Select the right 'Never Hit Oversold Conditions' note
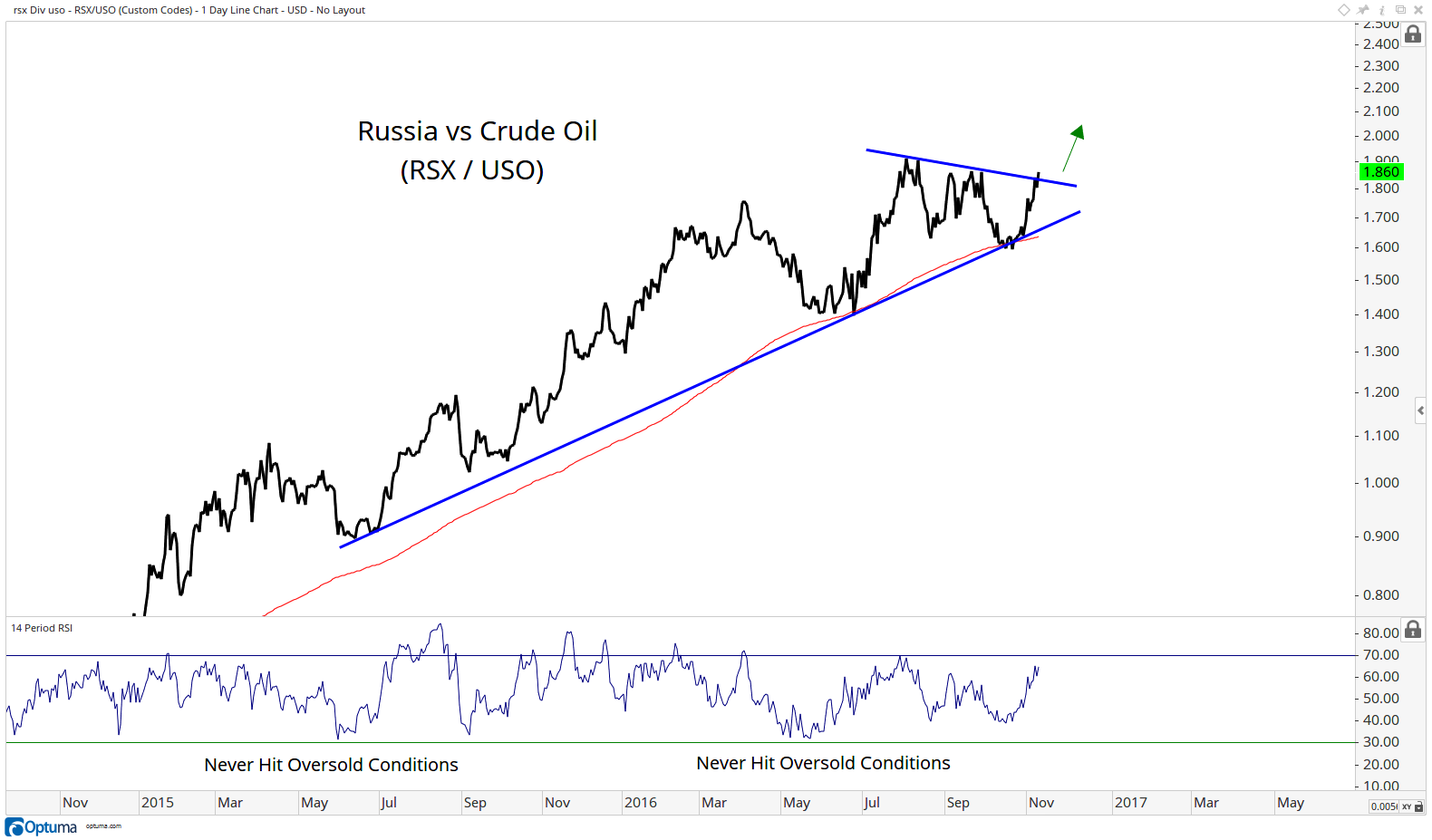 point(823,763)
